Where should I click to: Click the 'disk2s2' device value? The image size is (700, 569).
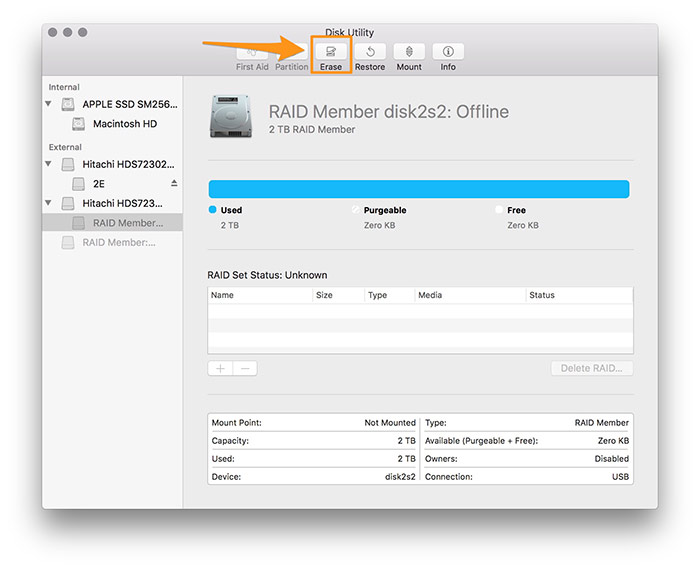click(x=400, y=477)
